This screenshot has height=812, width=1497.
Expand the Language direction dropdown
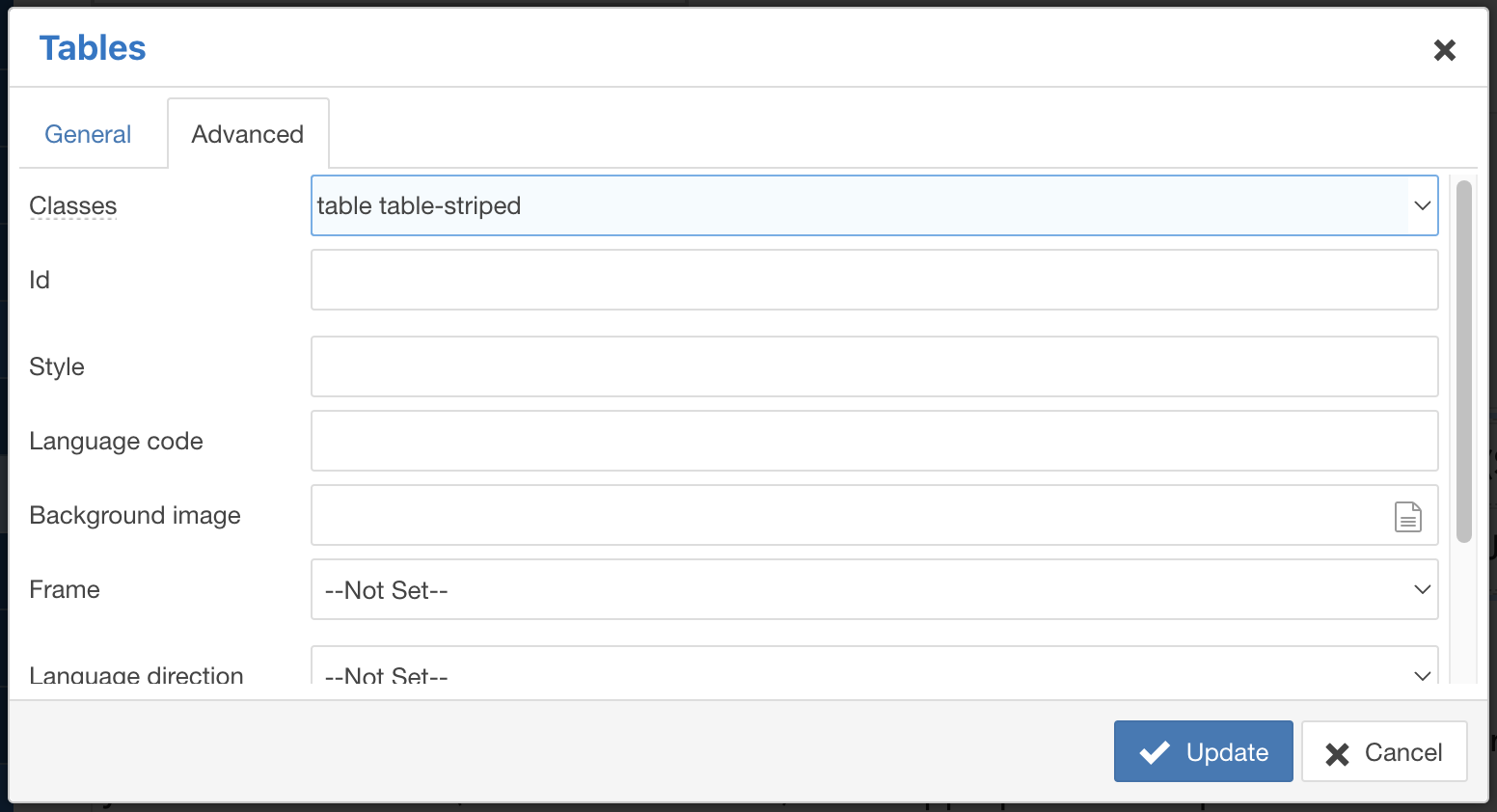pos(875,665)
